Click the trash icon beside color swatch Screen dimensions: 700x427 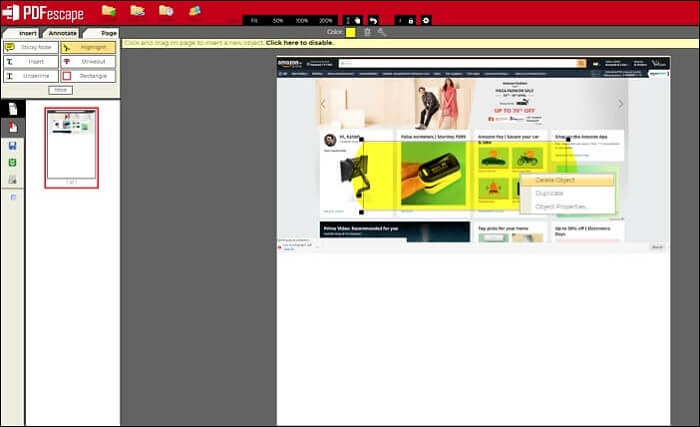click(x=367, y=32)
